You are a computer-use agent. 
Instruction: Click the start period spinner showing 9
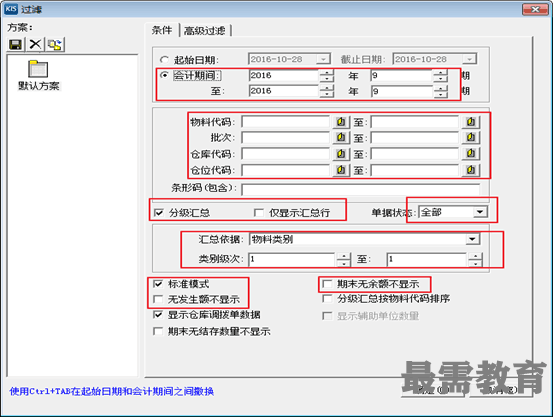tap(440, 75)
